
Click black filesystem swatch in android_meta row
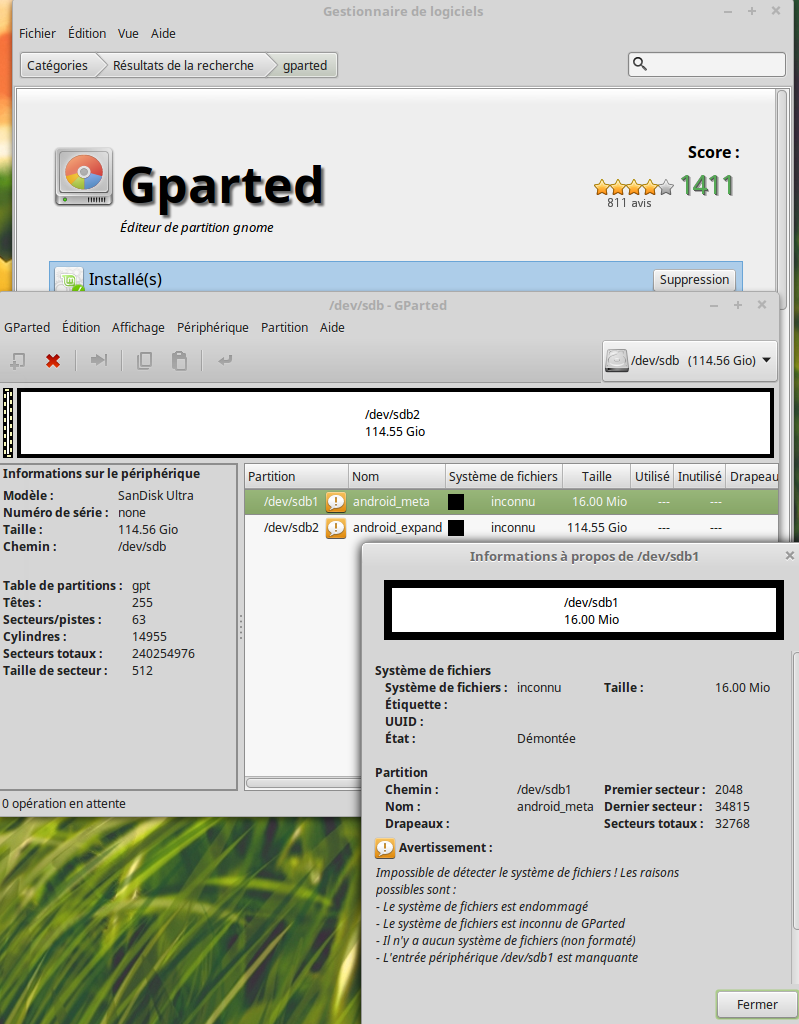pos(456,502)
